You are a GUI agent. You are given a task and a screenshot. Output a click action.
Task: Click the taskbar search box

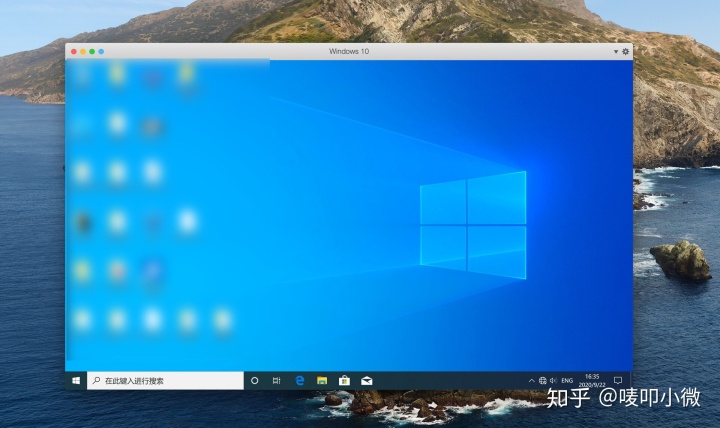pos(165,381)
